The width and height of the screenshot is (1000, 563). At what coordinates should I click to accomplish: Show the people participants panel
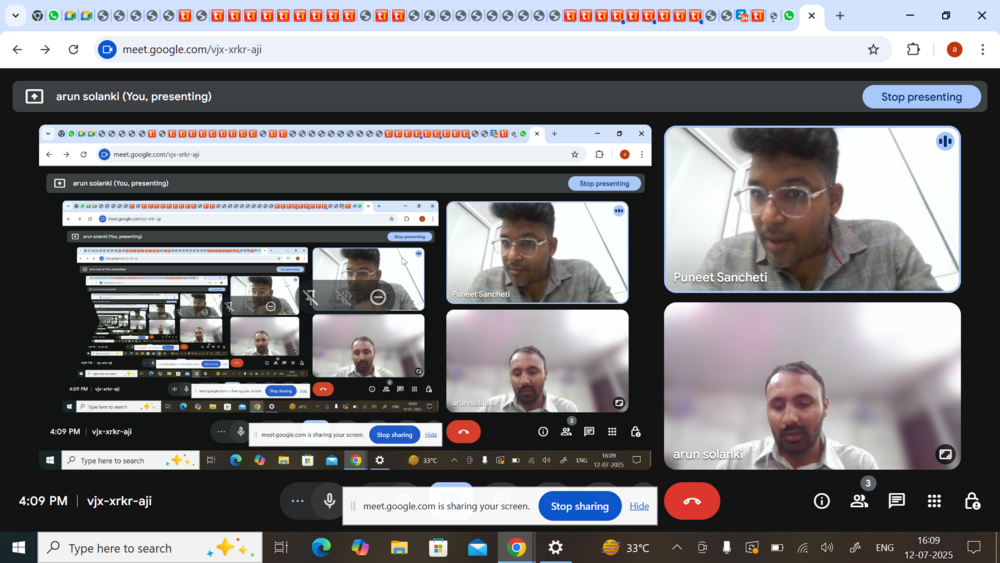[x=859, y=501]
